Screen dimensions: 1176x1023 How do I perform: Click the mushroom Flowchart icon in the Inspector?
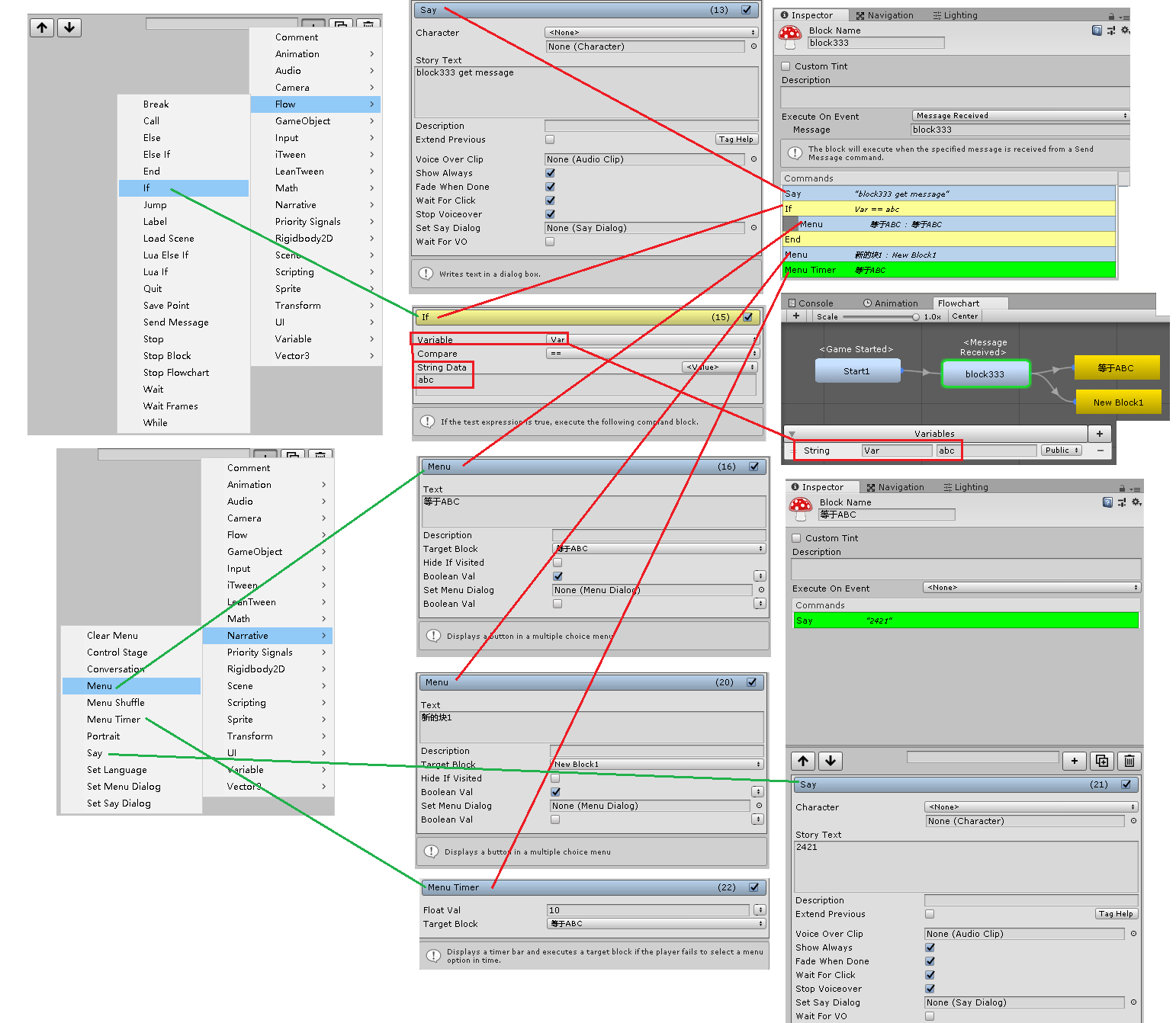point(790,34)
